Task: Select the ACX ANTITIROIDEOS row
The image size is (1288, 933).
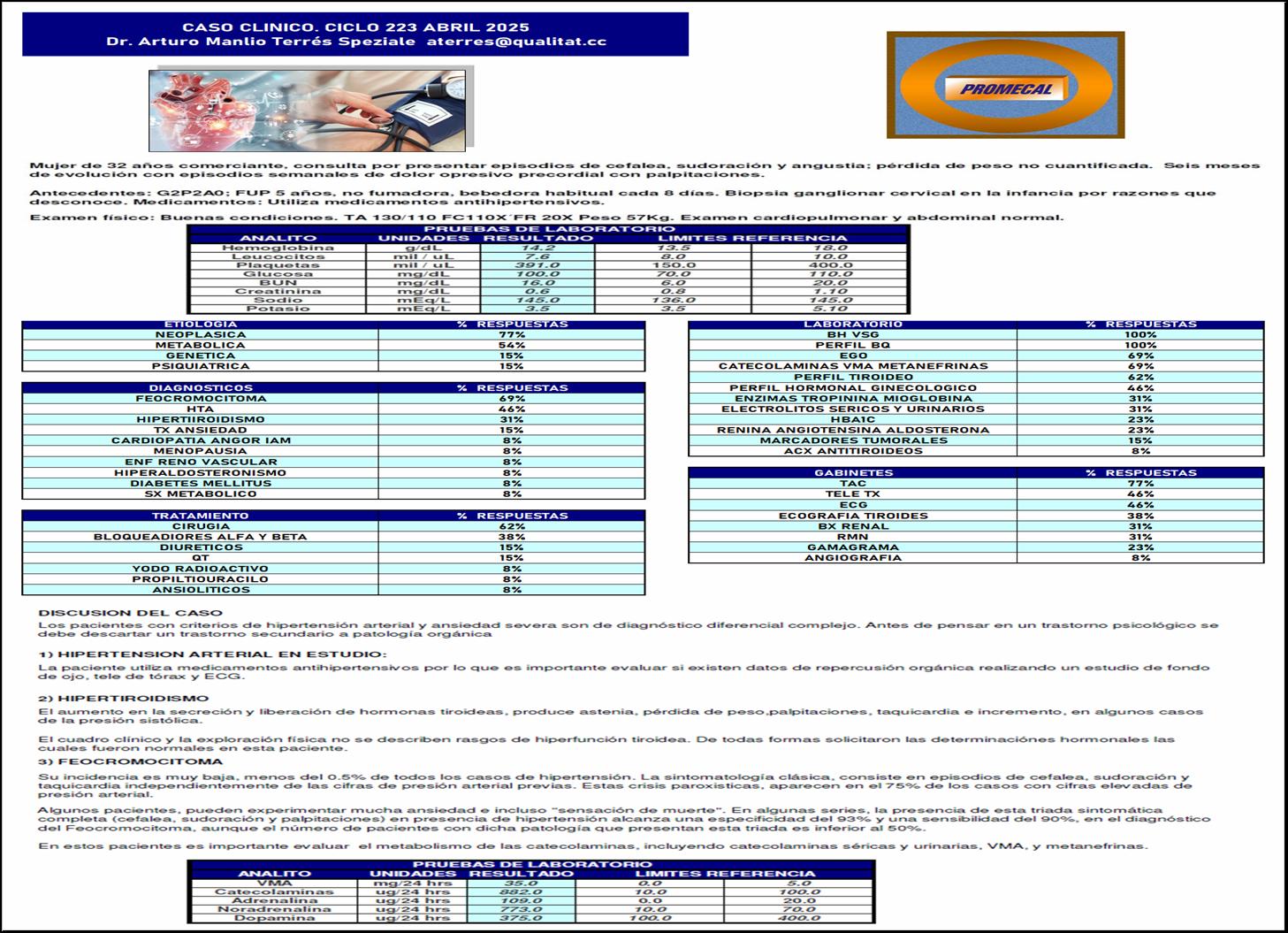Action: click(976, 451)
